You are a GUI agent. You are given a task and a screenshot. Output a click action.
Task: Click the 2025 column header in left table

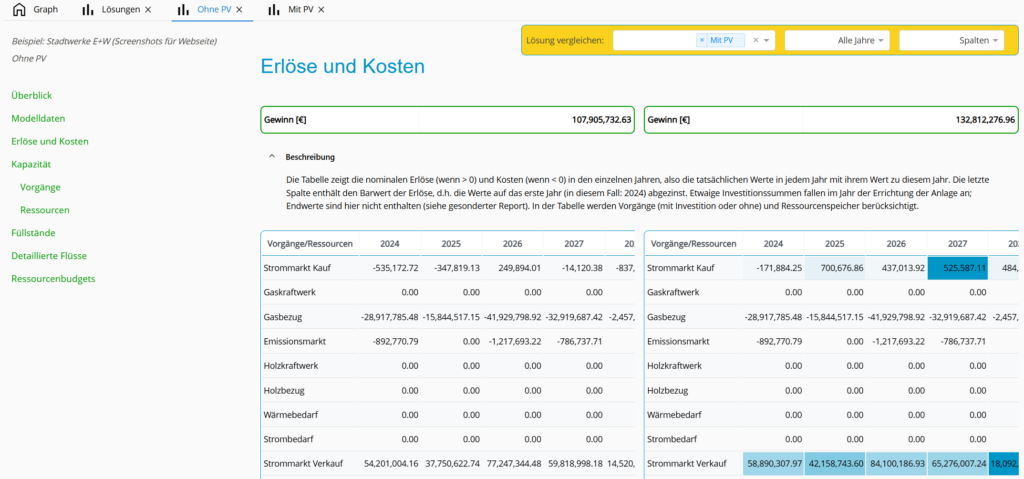pos(452,243)
